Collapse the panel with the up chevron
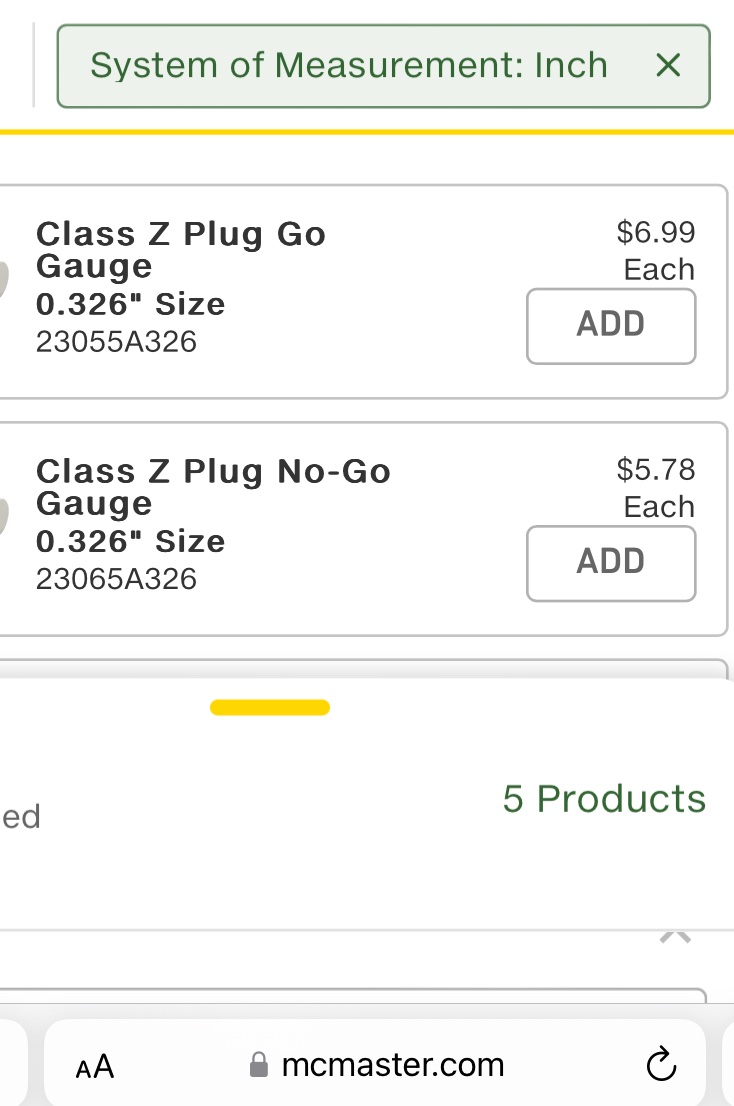Image resolution: width=734 pixels, height=1106 pixels. (676, 937)
